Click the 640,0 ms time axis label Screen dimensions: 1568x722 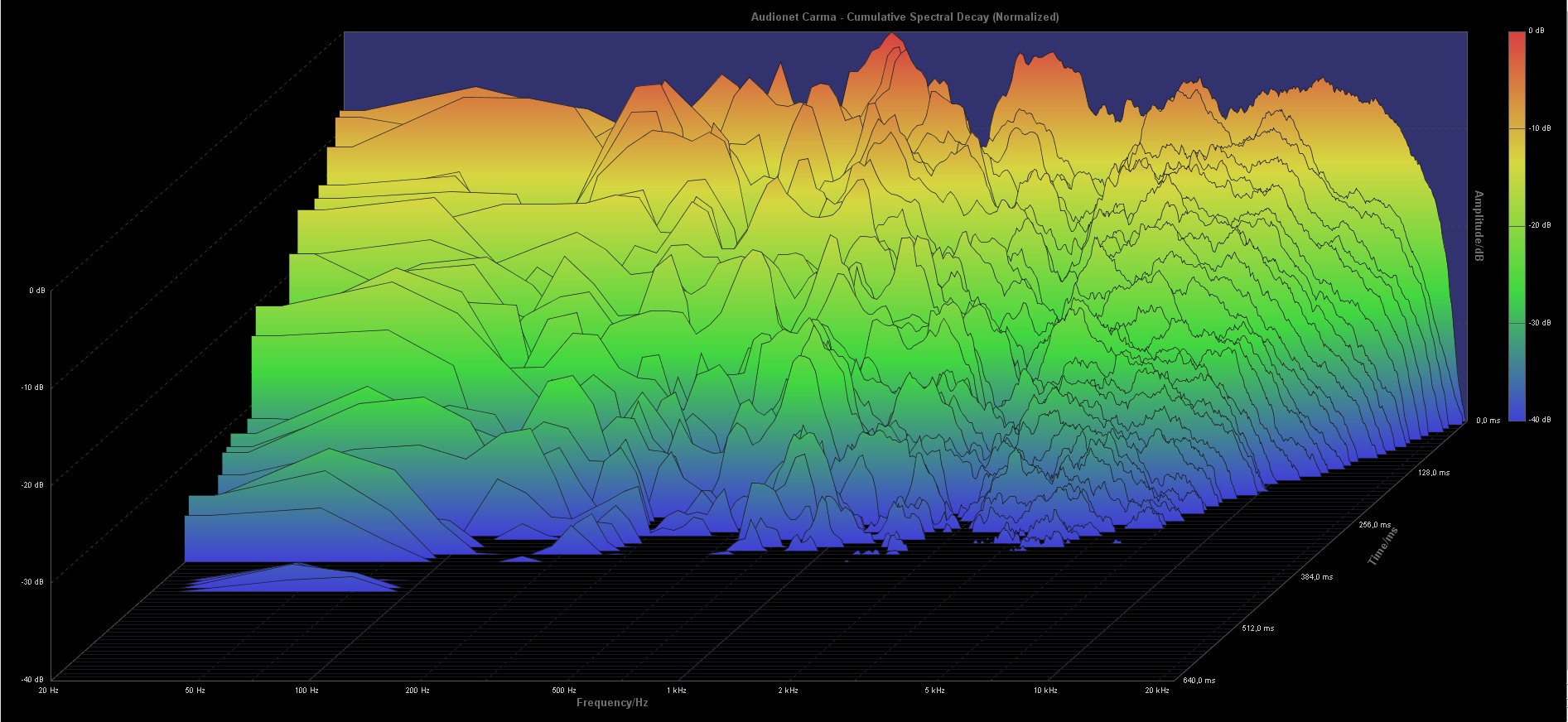(1199, 681)
